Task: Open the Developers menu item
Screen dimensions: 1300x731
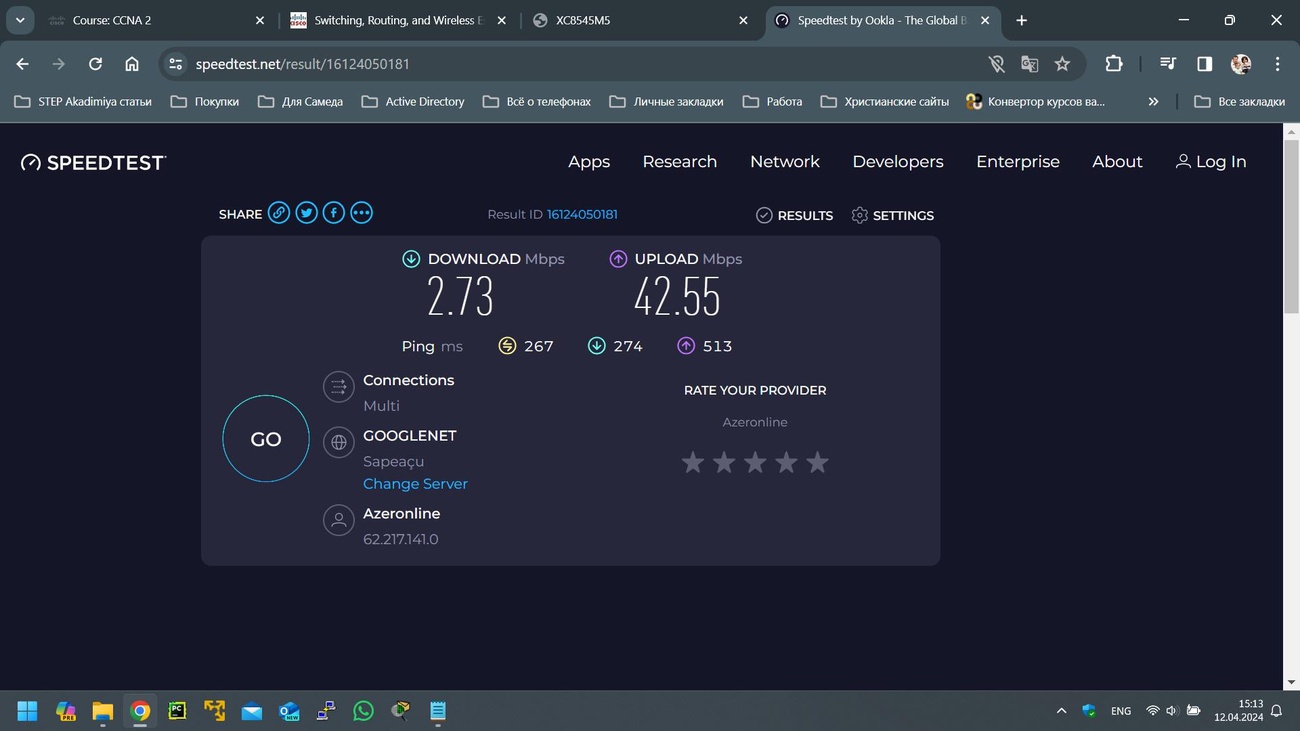Action: coord(898,162)
